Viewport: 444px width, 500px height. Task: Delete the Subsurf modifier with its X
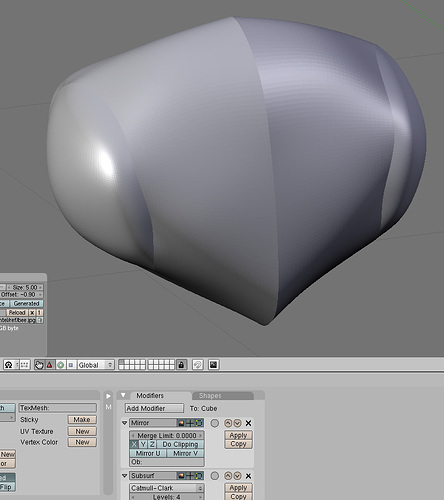(x=248, y=476)
